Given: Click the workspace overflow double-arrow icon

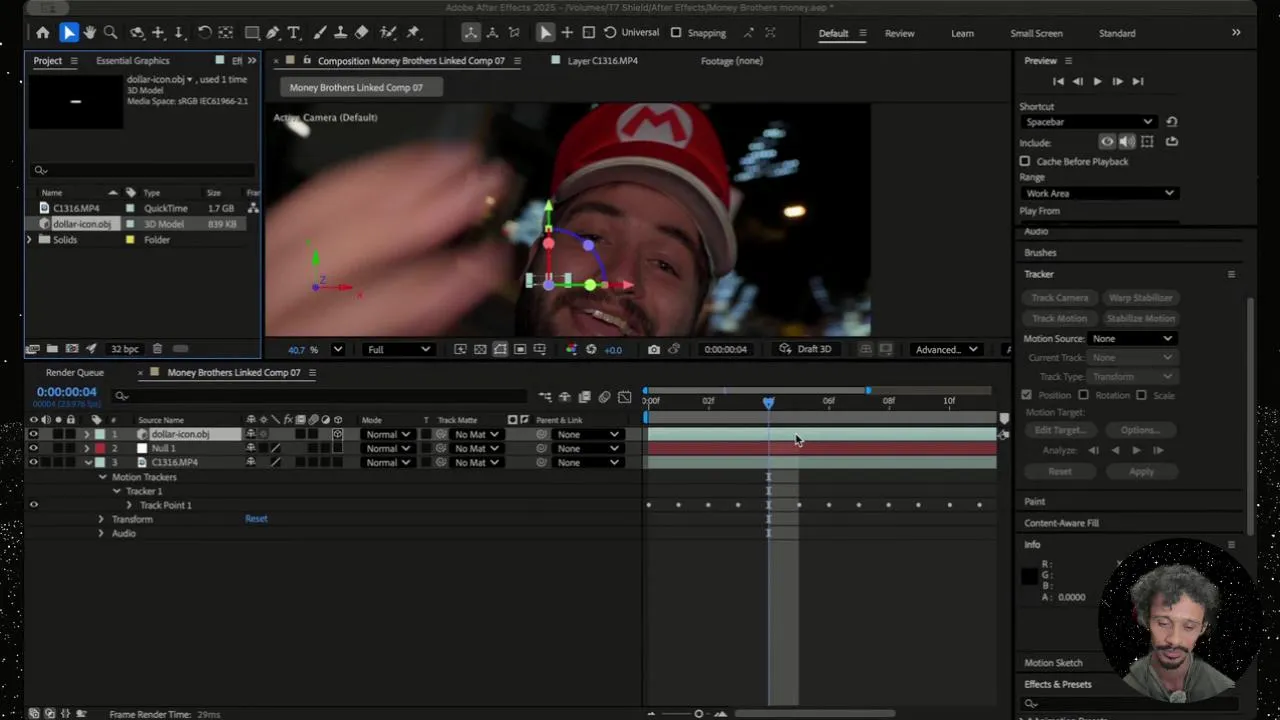Looking at the screenshot, I should click(x=1236, y=33).
